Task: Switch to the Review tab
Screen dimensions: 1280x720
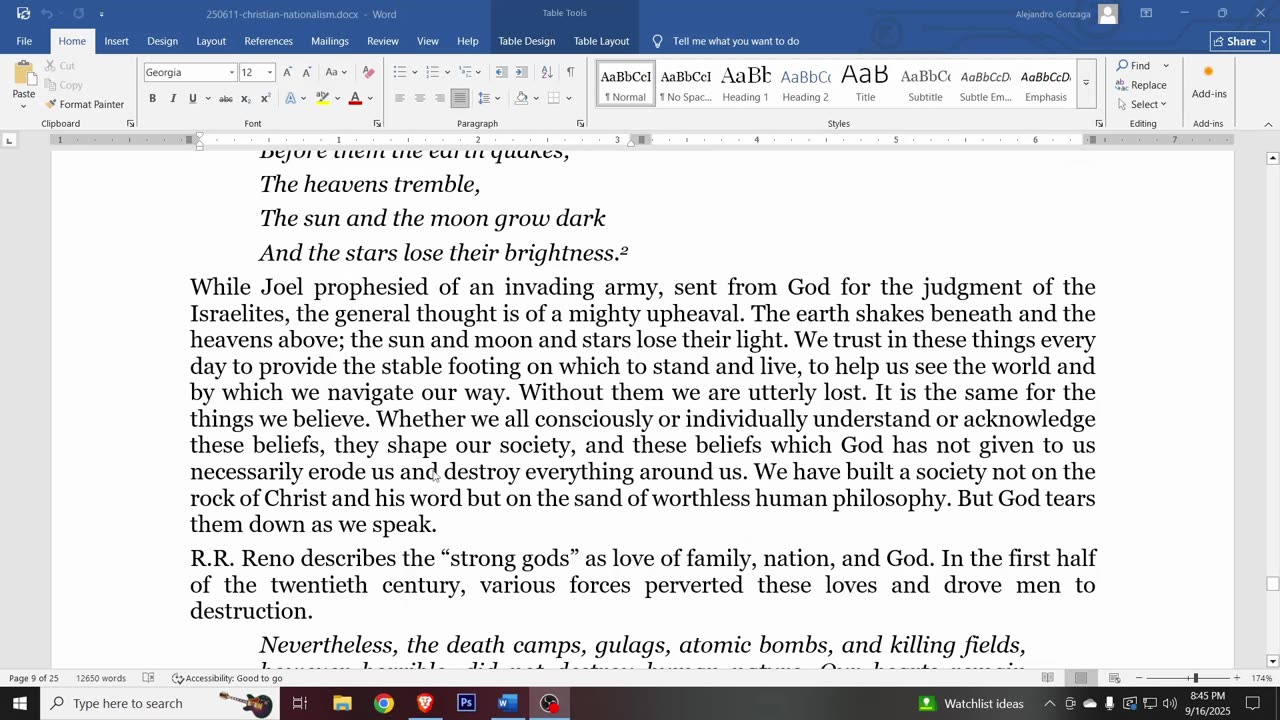Action: tap(382, 41)
